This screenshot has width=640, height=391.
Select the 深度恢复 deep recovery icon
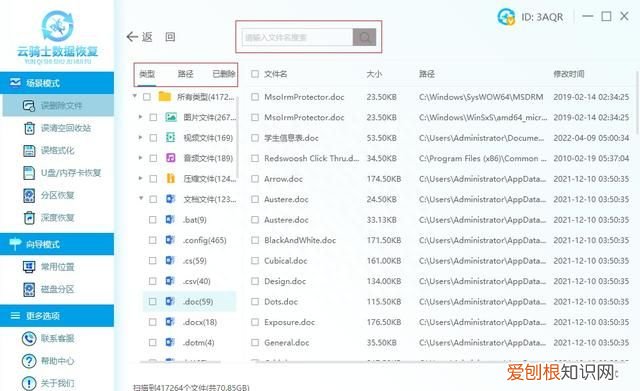click(x=29, y=218)
